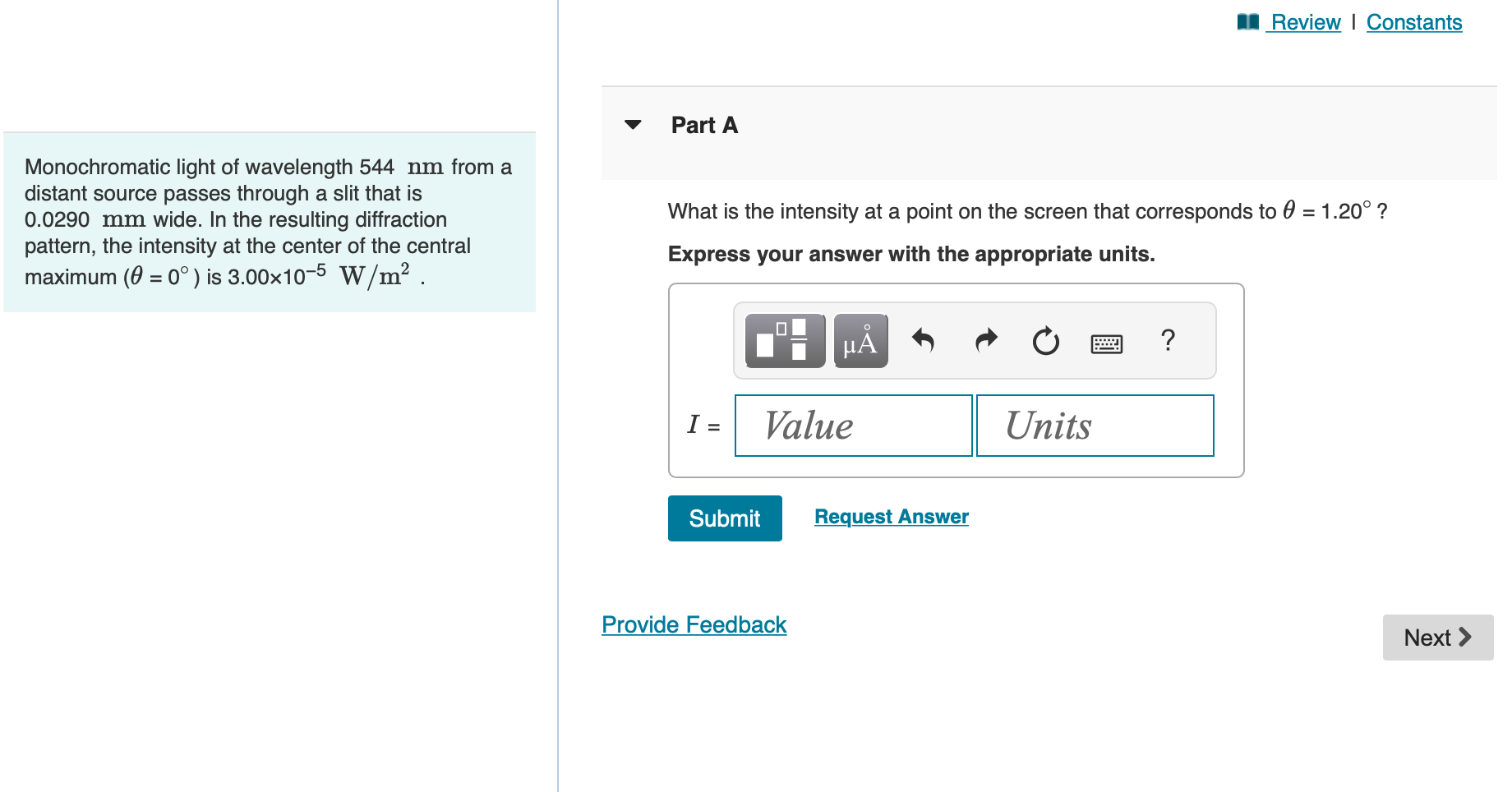1512x792 pixels.
Task: Click the help question mark icon
Action: [1168, 341]
